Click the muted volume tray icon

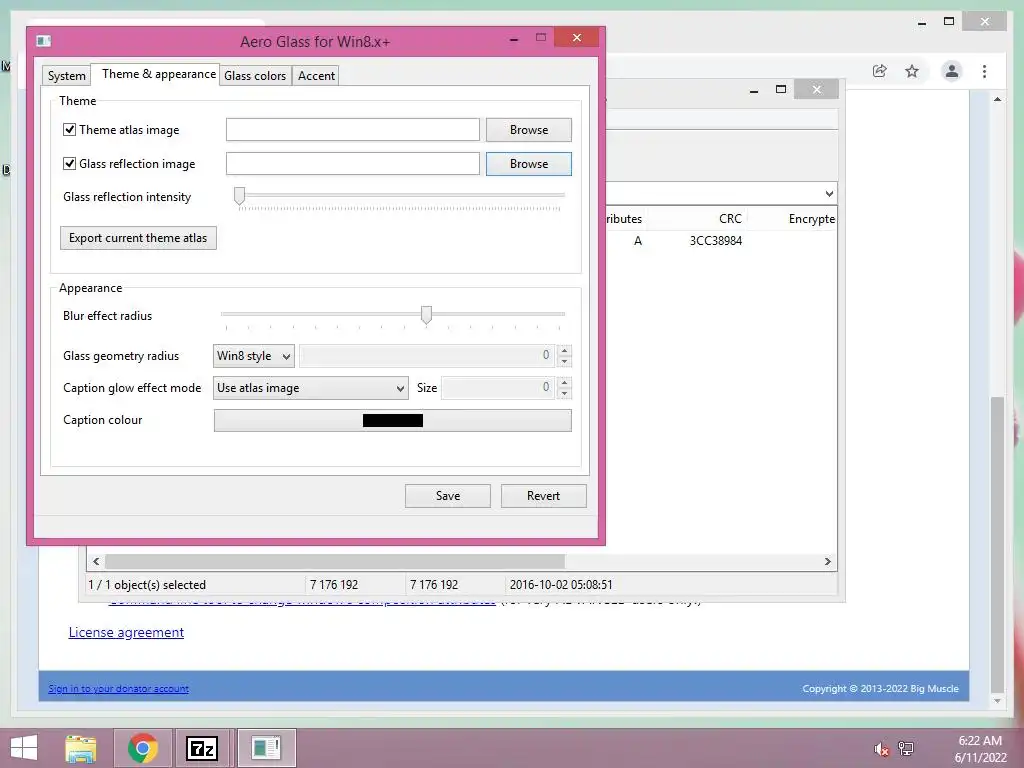(x=881, y=748)
